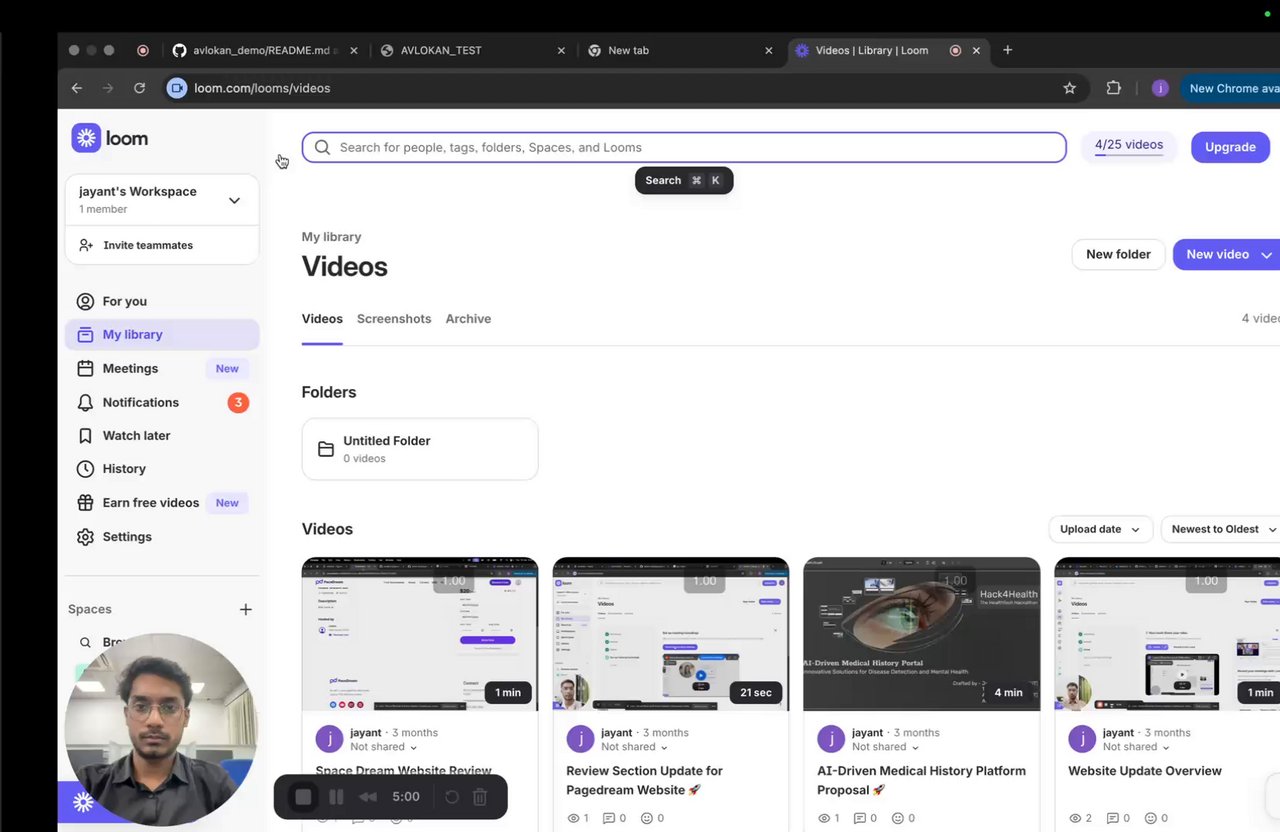1280x832 pixels.
Task: Open the Chrome profile avatar
Action: tap(1160, 88)
